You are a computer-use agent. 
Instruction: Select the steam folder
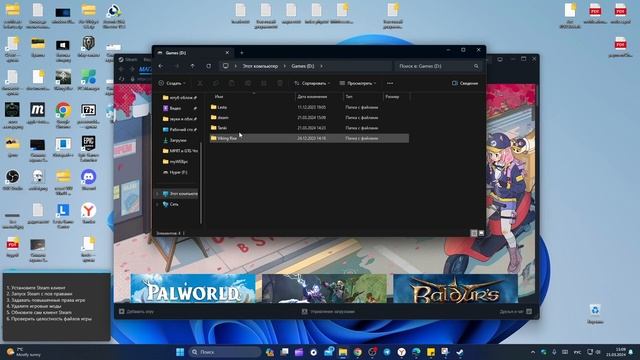(x=309, y=118)
